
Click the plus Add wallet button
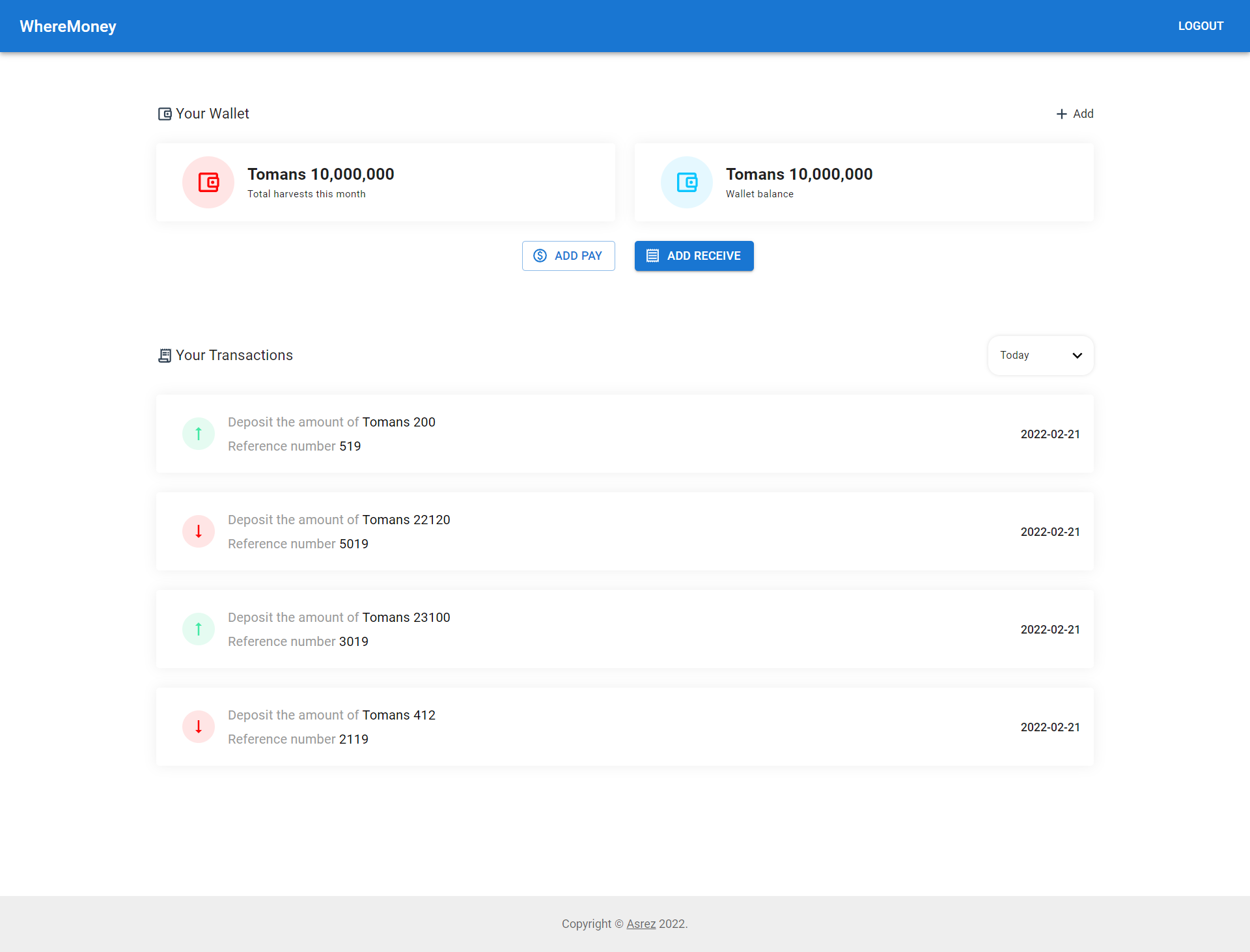point(1075,114)
